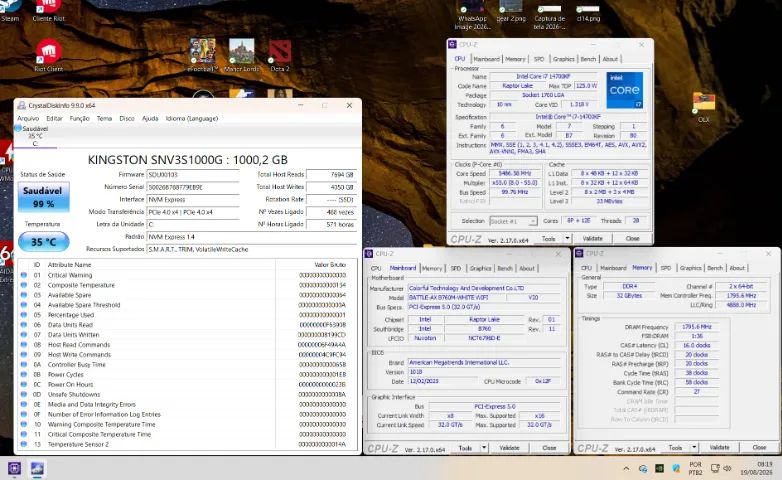The height and width of the screenshot is (480, 782).
Task: Select the Saudável 35 °C C: disk tab
Action: click(35, 136)
